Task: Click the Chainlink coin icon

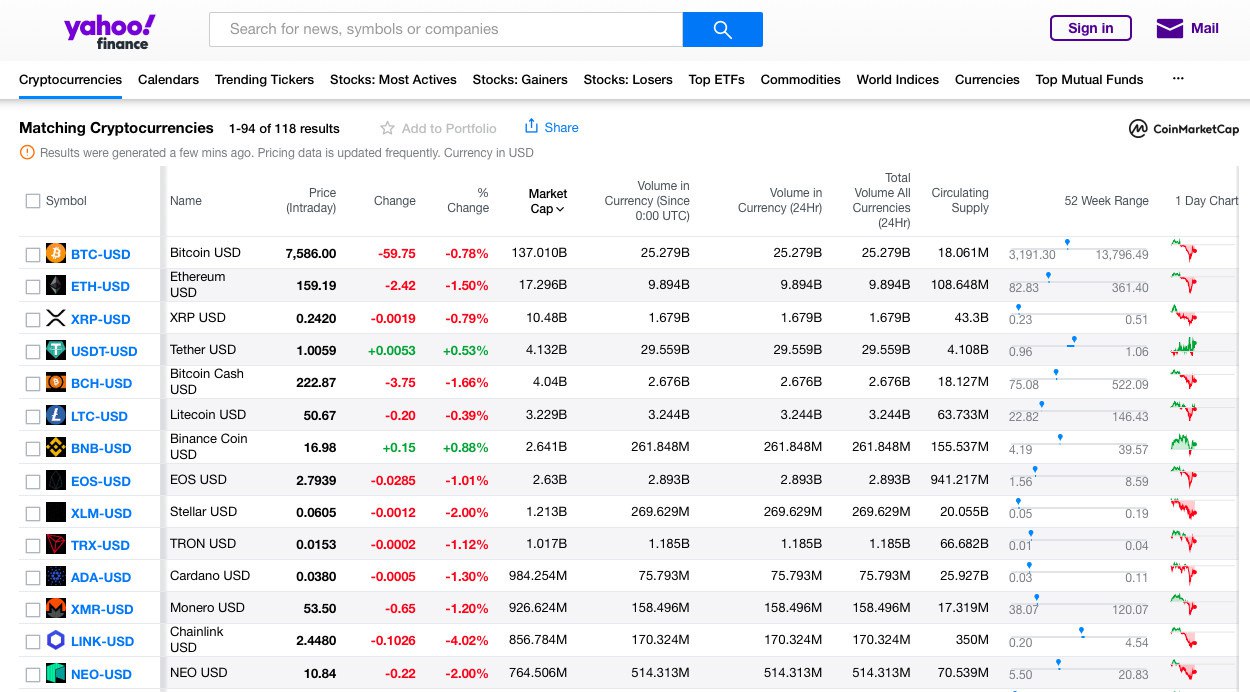Action: [56, 641]
